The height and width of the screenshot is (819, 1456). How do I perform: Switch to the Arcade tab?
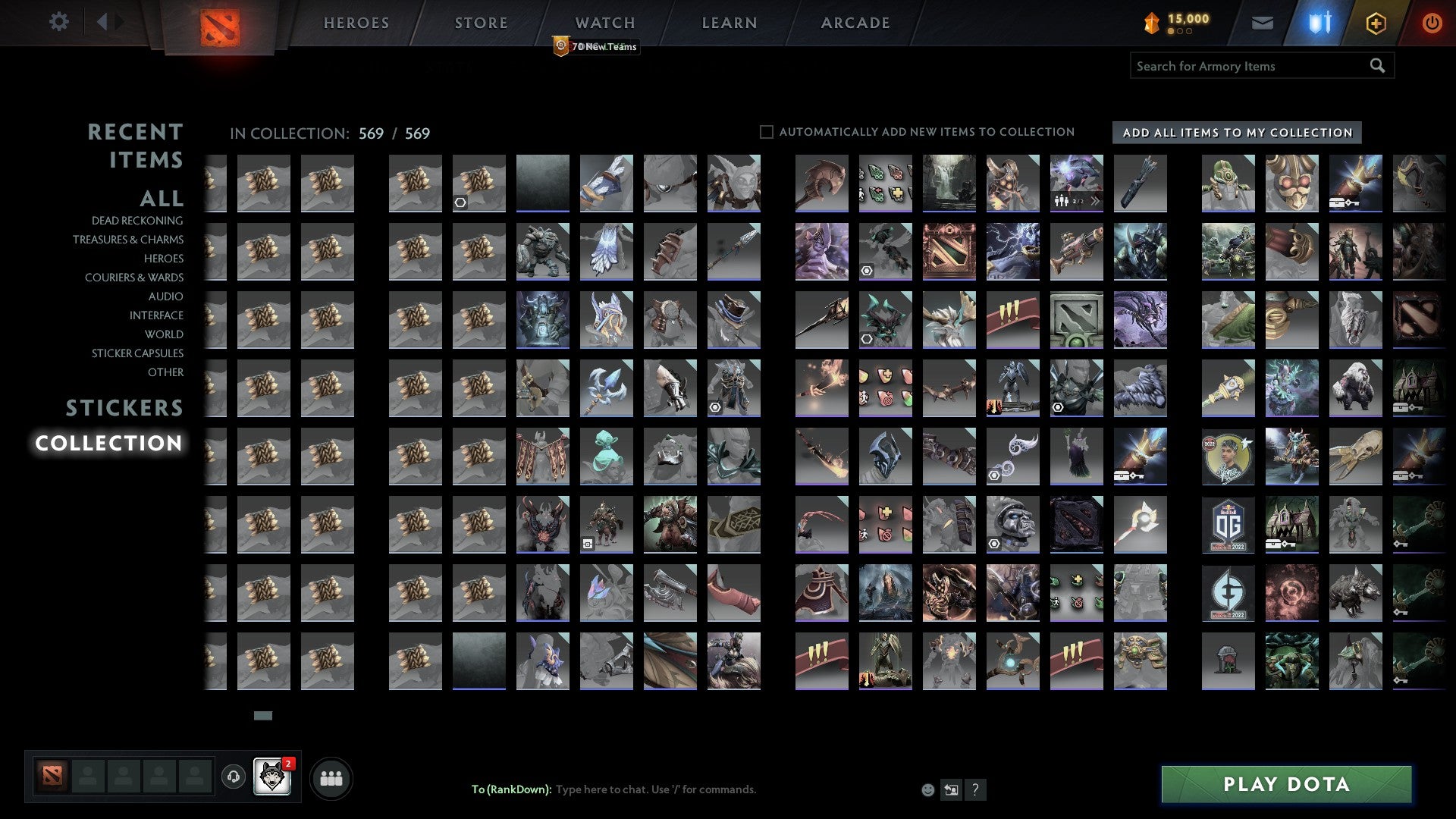(855, 23)
